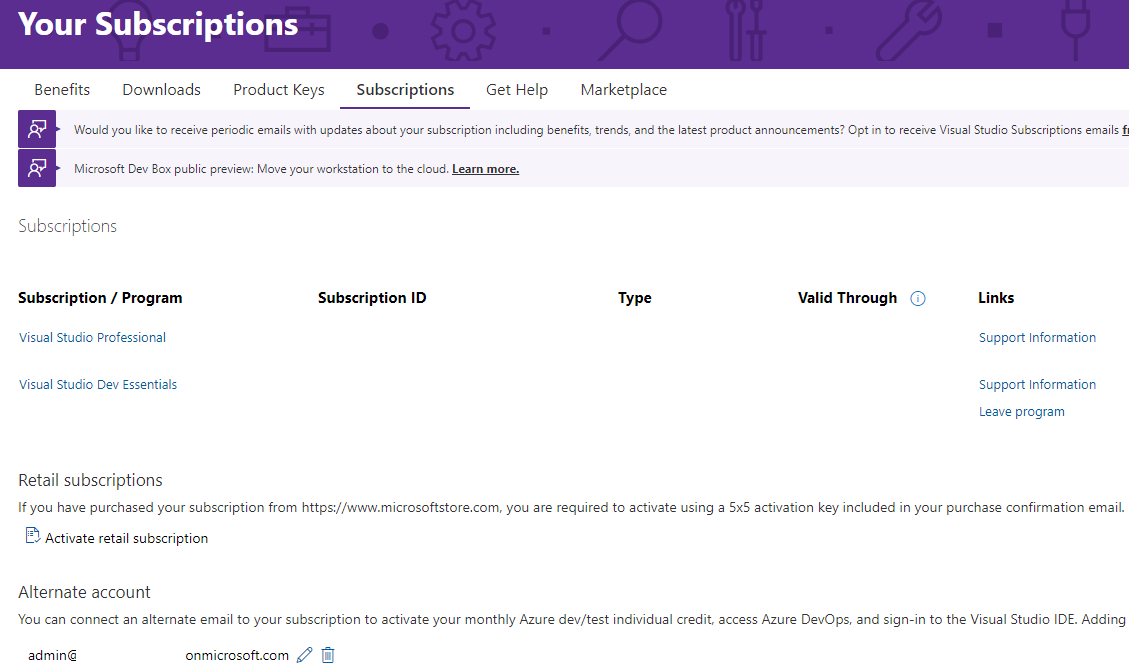The width and height of the screenshot is (1129, 669).
Task: Click Activate retail subscription text
Action: pos(127,539)
